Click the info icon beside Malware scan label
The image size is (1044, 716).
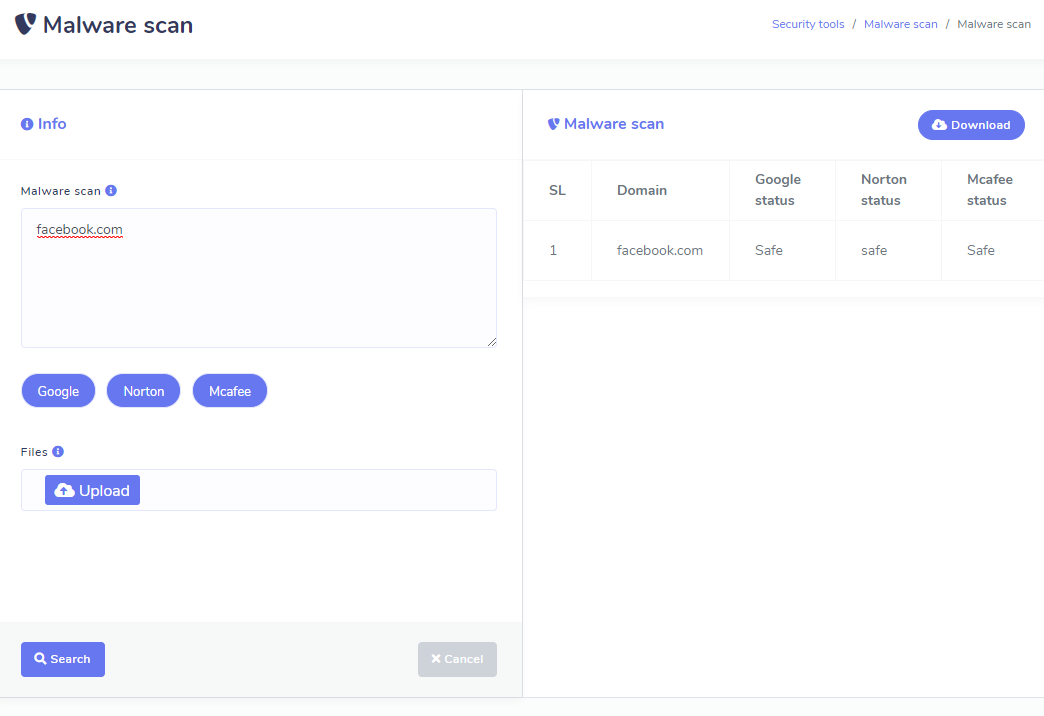pos(111,190)
